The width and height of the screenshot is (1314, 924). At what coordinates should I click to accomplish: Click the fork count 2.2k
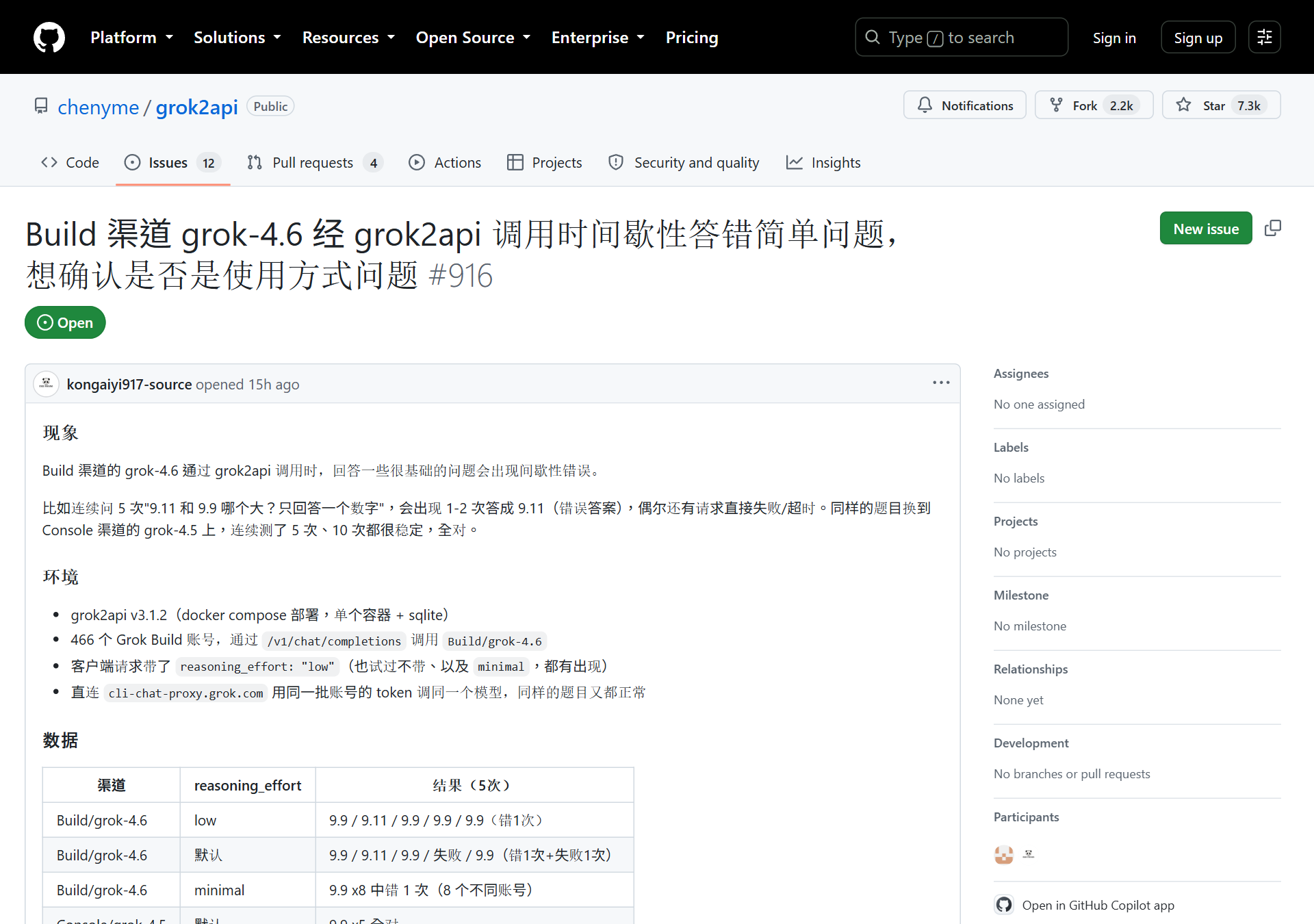click(1121, 105)
